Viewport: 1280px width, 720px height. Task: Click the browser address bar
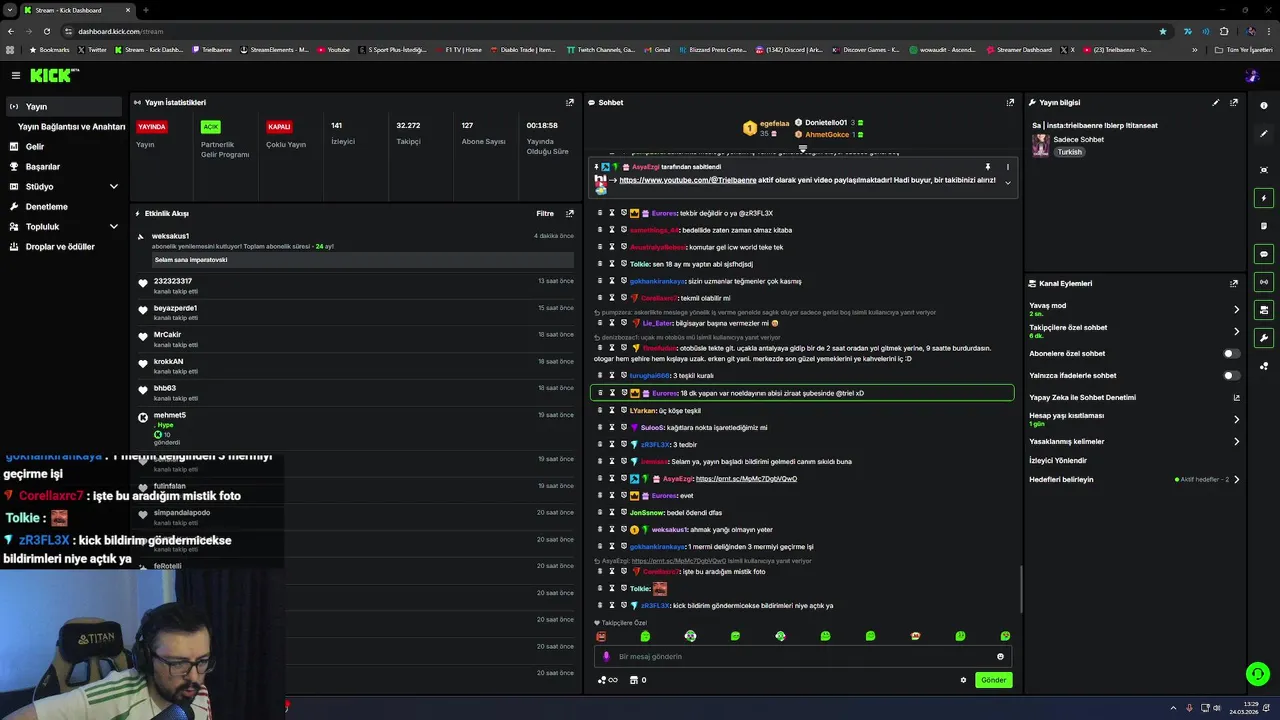pos(610,31)
